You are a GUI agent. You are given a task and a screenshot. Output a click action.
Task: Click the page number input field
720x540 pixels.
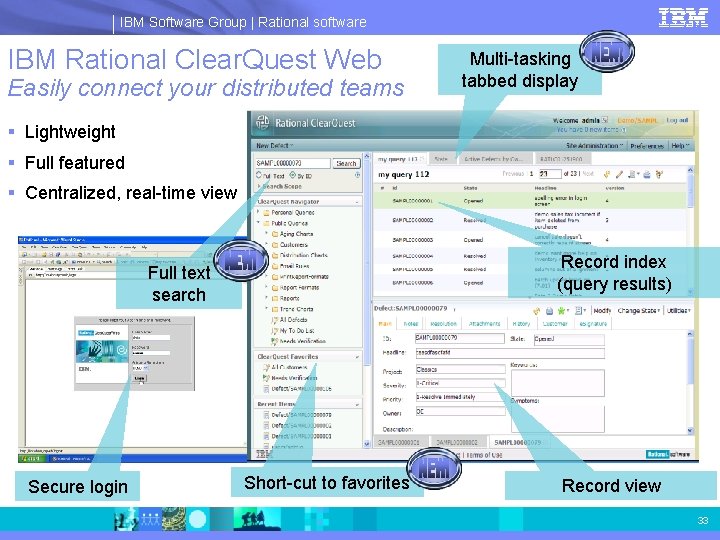(x=549, y=174)
